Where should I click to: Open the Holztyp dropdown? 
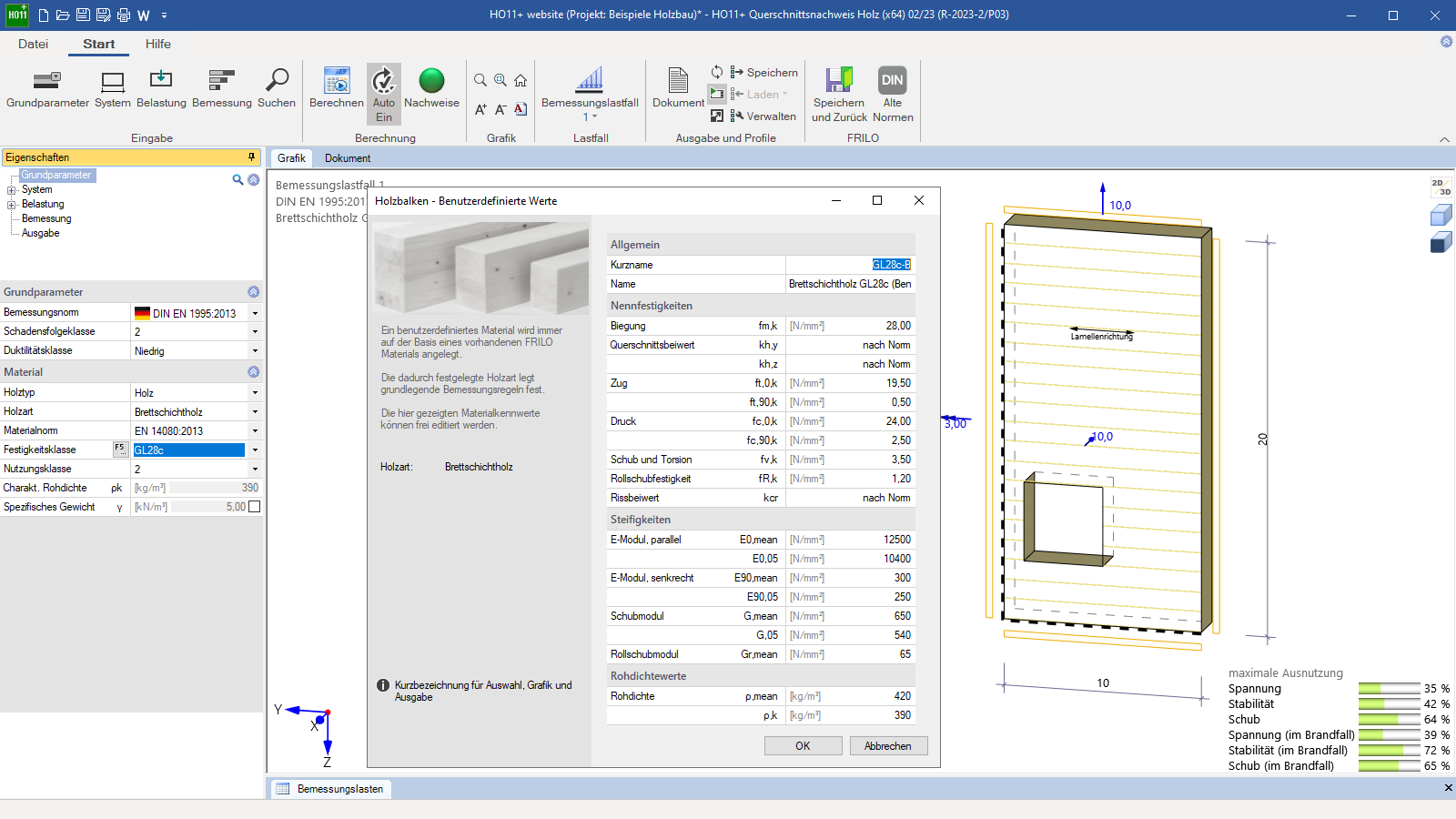tap(255, 393)
